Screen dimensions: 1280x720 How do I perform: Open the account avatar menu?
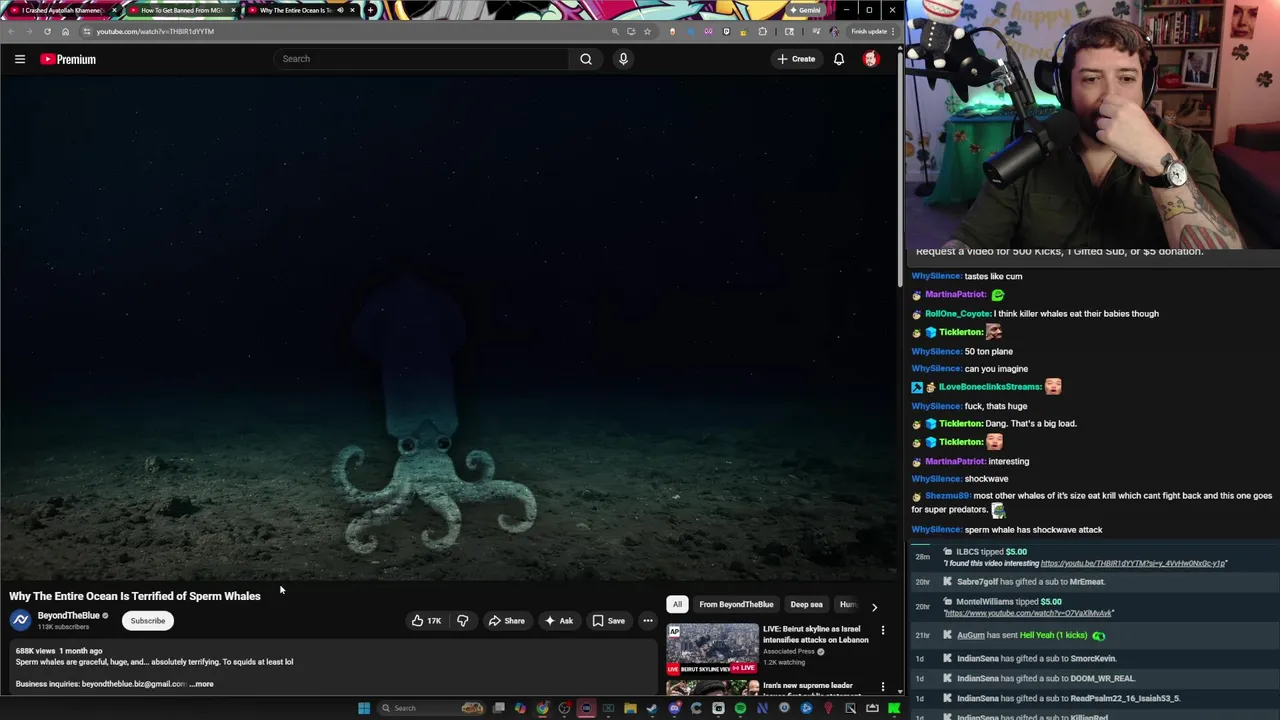click(x=871, y=59)
